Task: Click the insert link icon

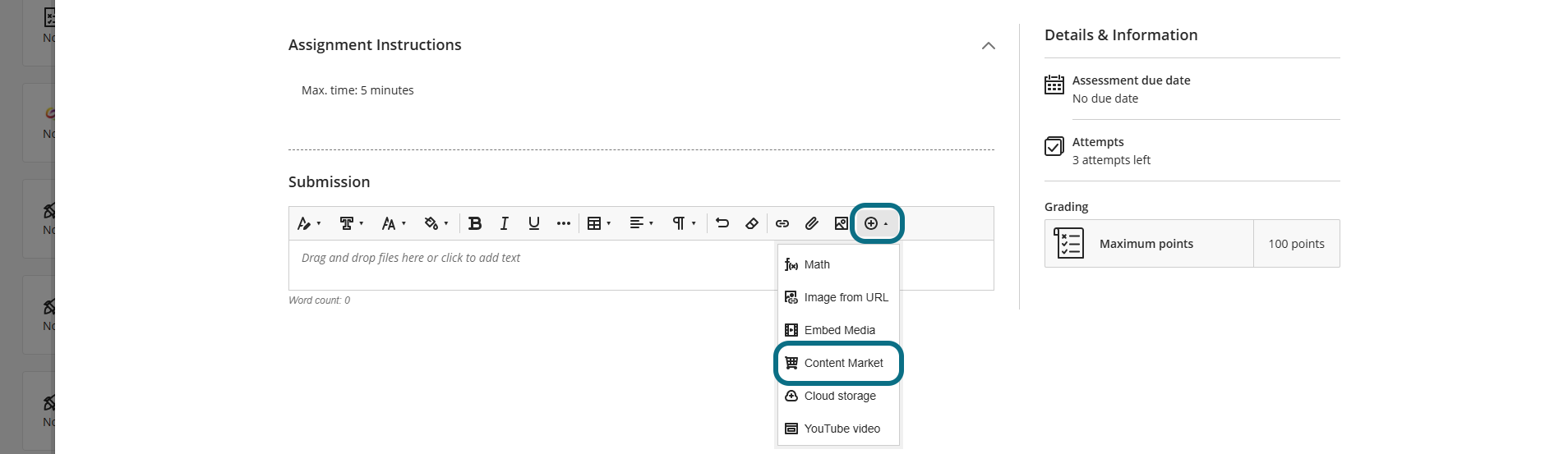Action: (x=782, y=223)
